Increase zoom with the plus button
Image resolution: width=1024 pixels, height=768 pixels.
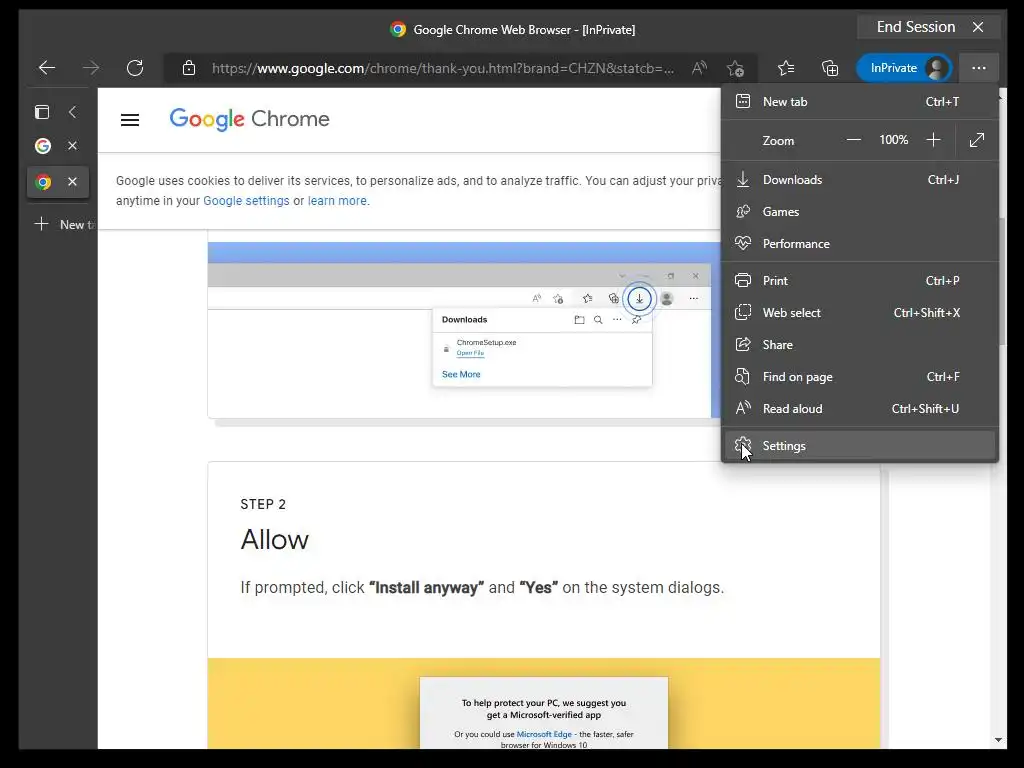click(933, 140)
